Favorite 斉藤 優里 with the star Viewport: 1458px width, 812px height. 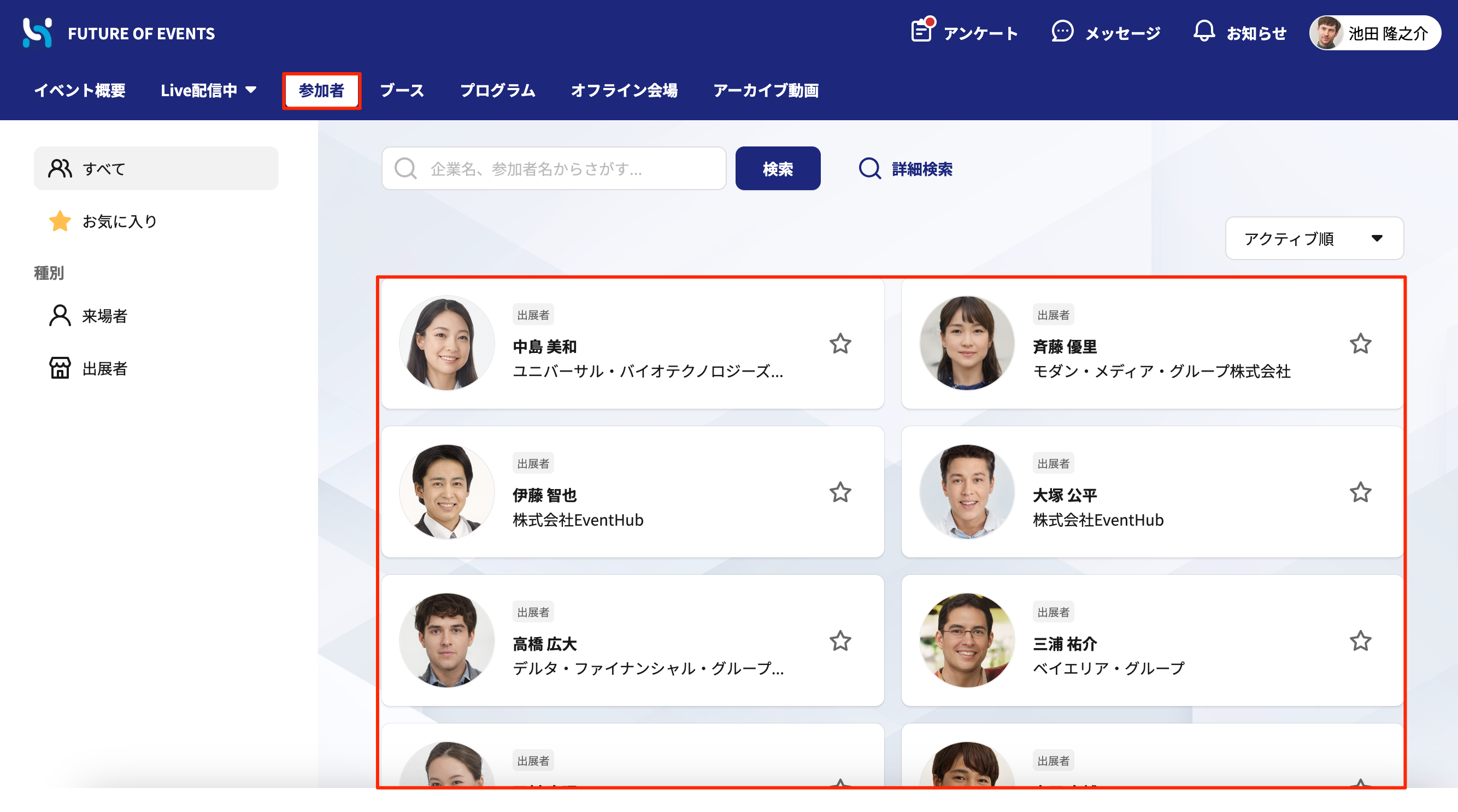(1360, 344)
